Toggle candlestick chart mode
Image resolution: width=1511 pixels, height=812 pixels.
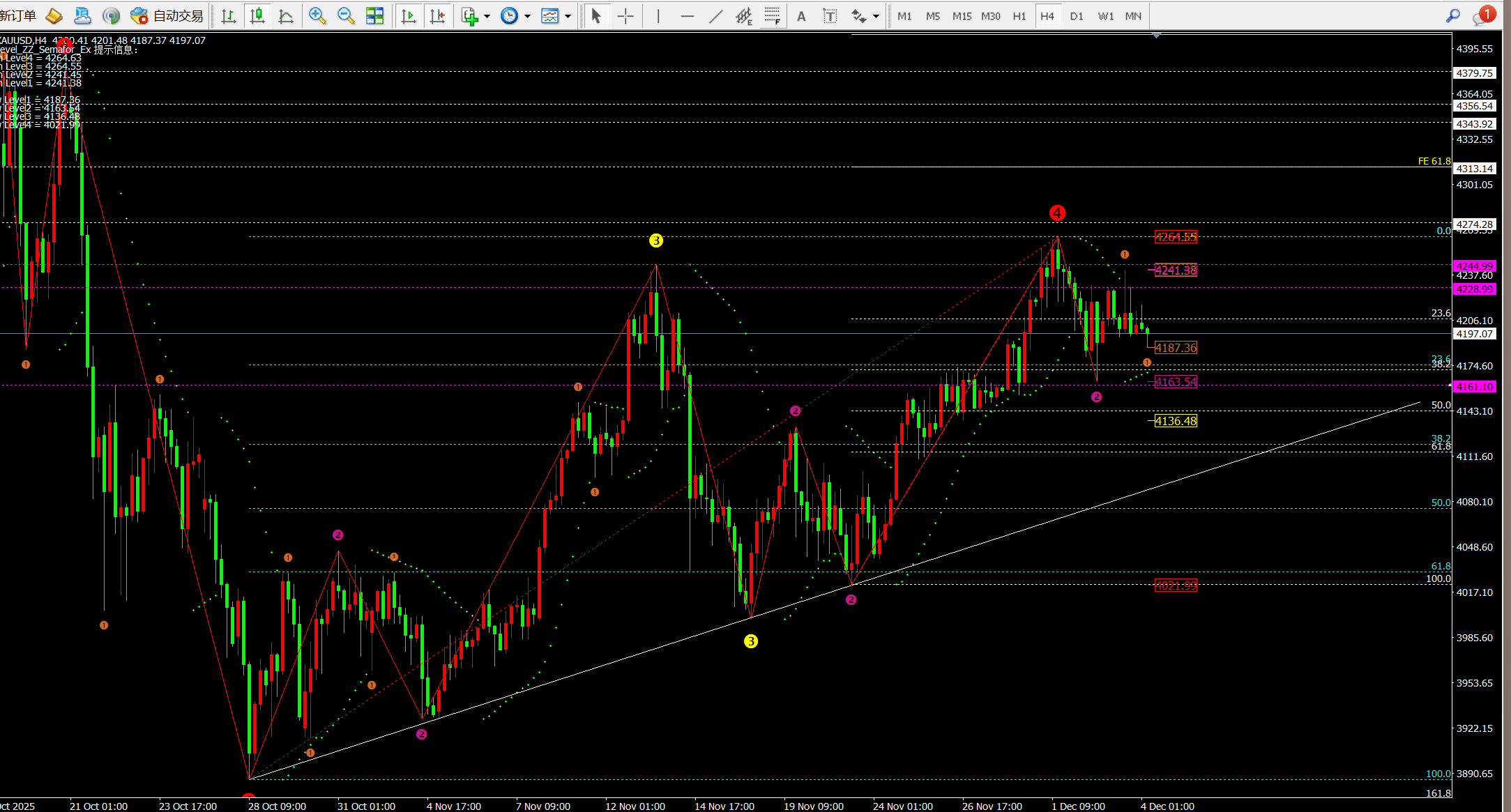point(257,16)
